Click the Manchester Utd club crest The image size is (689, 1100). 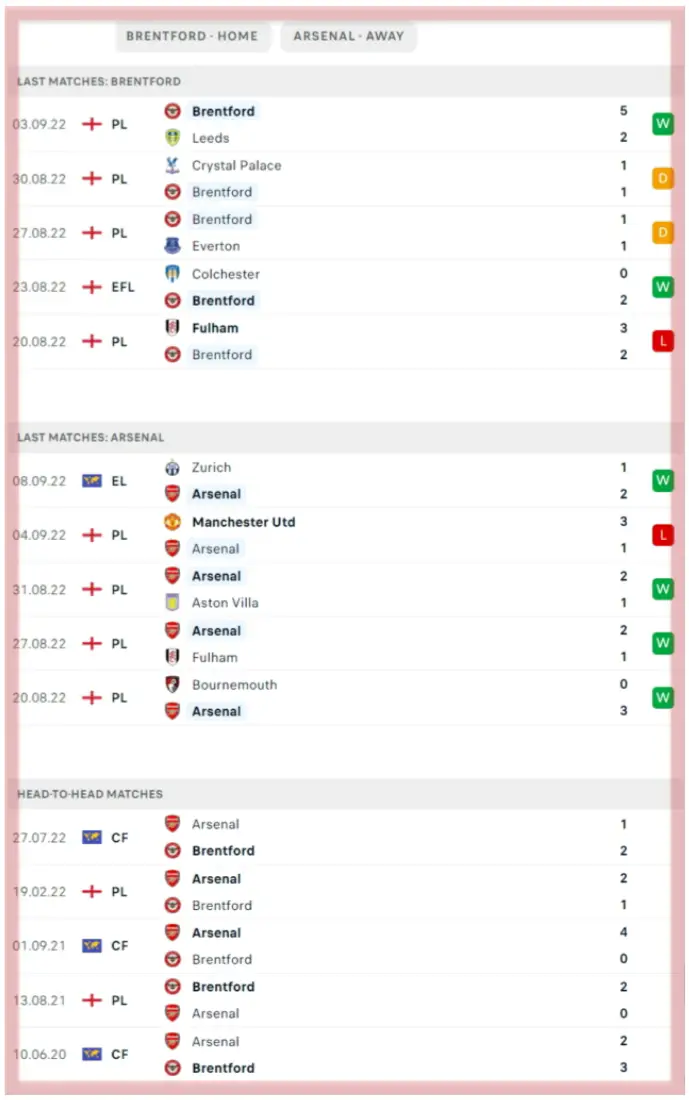pos(172,522)
